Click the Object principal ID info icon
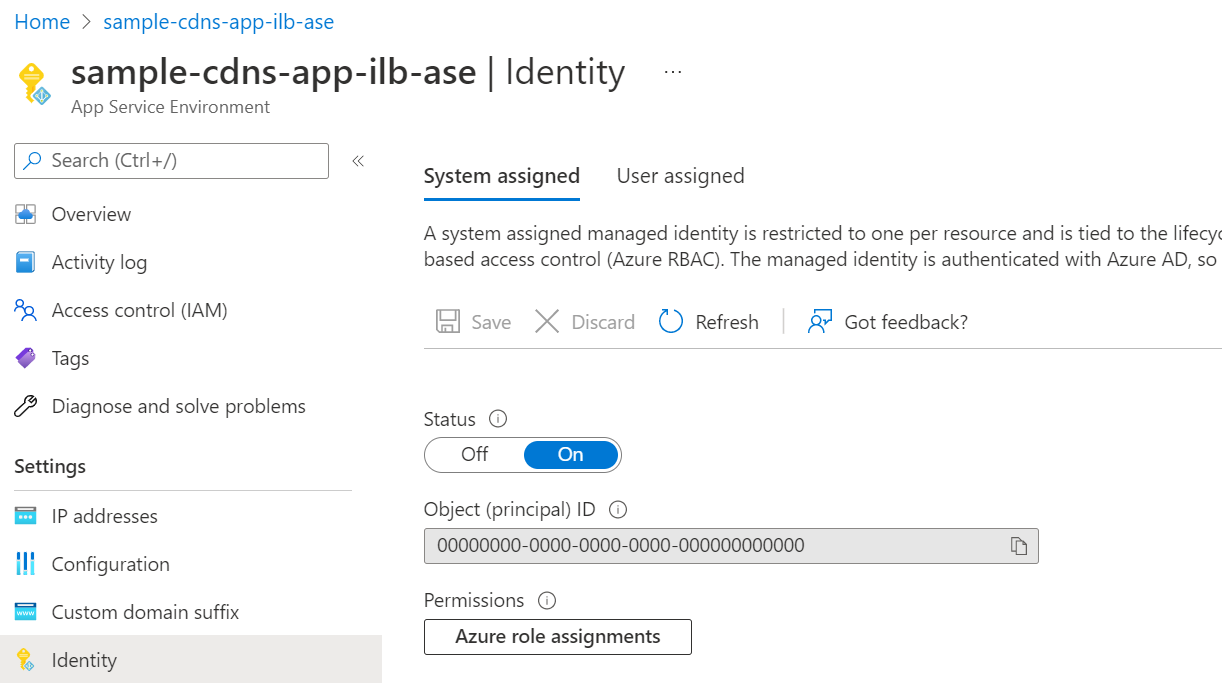This screenshot has width=1222, height=694. click(x=618, y=510)
